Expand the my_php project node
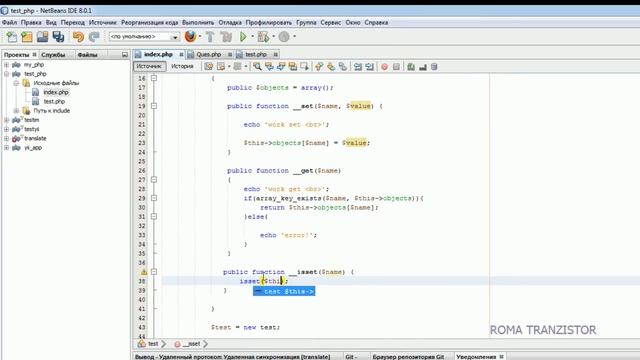 [x=7, y=64]
